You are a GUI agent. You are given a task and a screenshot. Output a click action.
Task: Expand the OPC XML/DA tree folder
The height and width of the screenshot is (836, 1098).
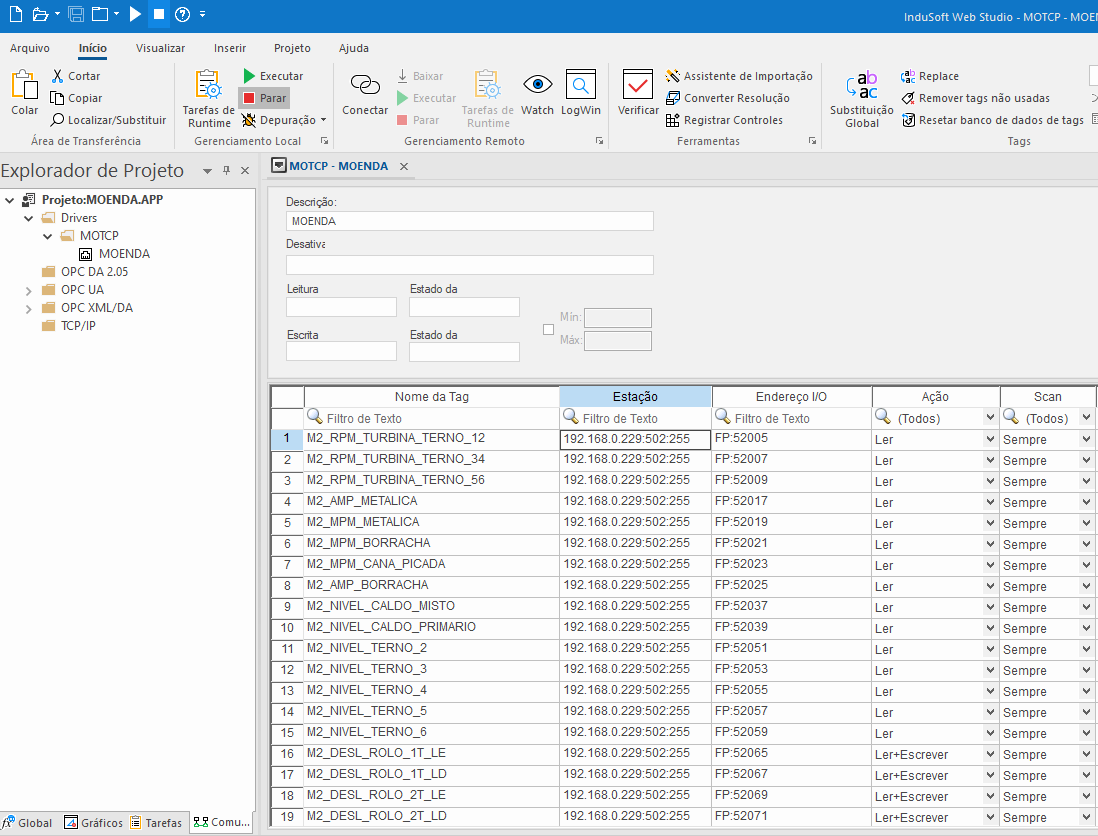[x=29, y=309]
